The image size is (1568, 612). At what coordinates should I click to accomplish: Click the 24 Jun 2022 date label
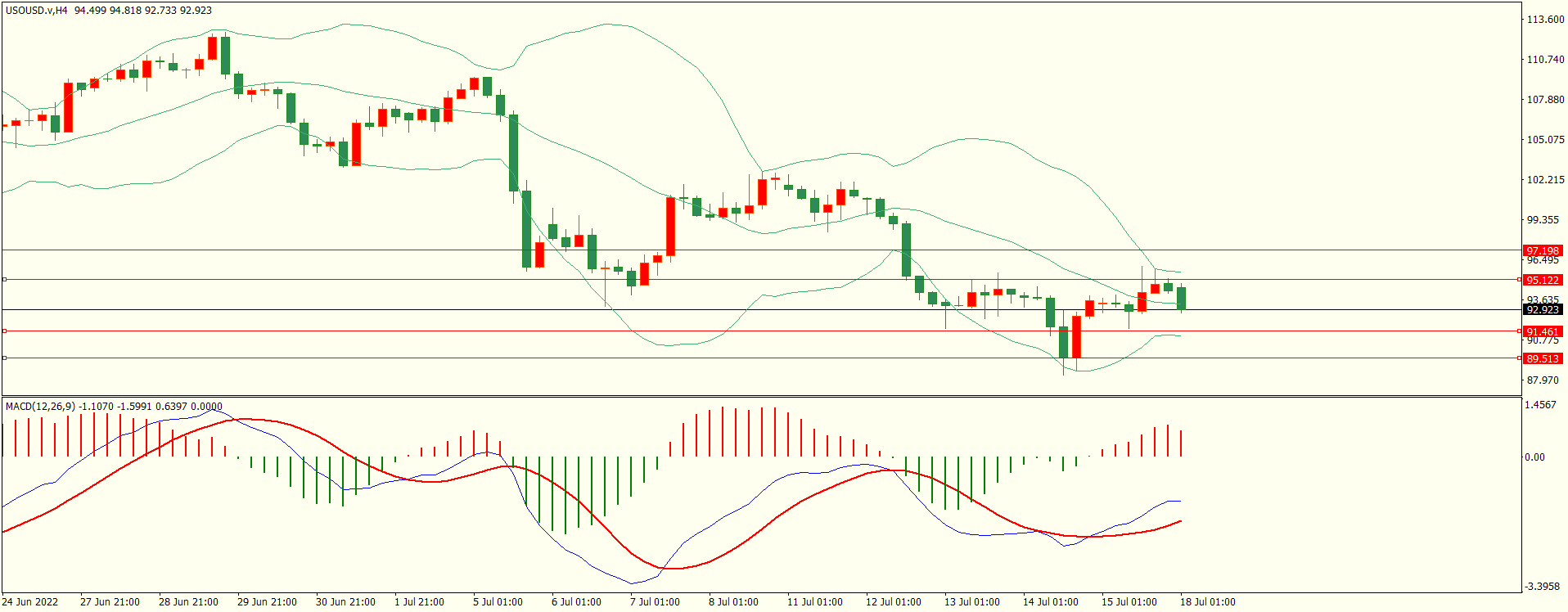coord(30,602)
